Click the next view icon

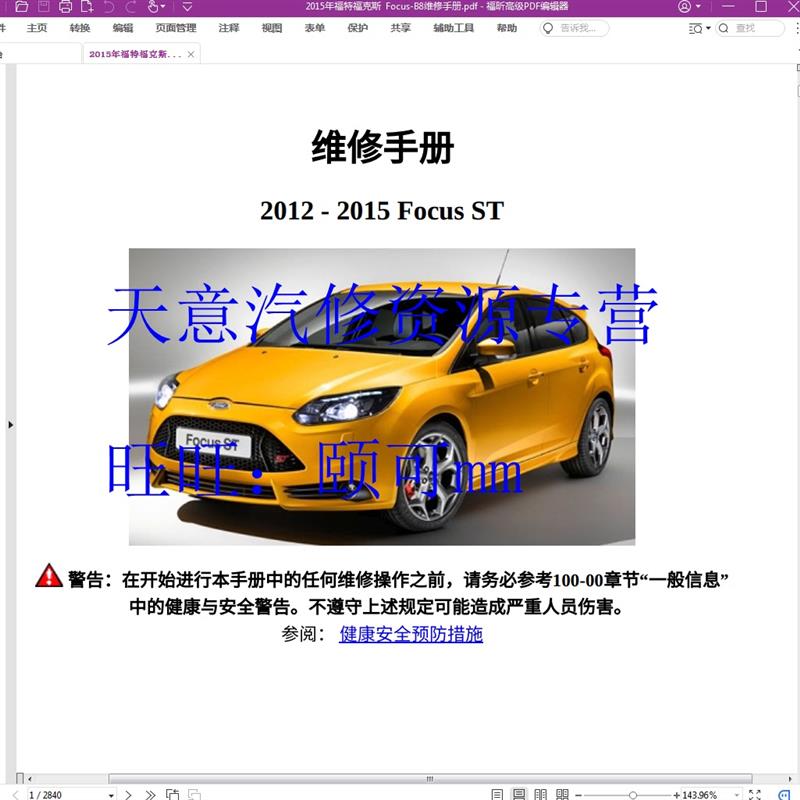coord(194,794)
